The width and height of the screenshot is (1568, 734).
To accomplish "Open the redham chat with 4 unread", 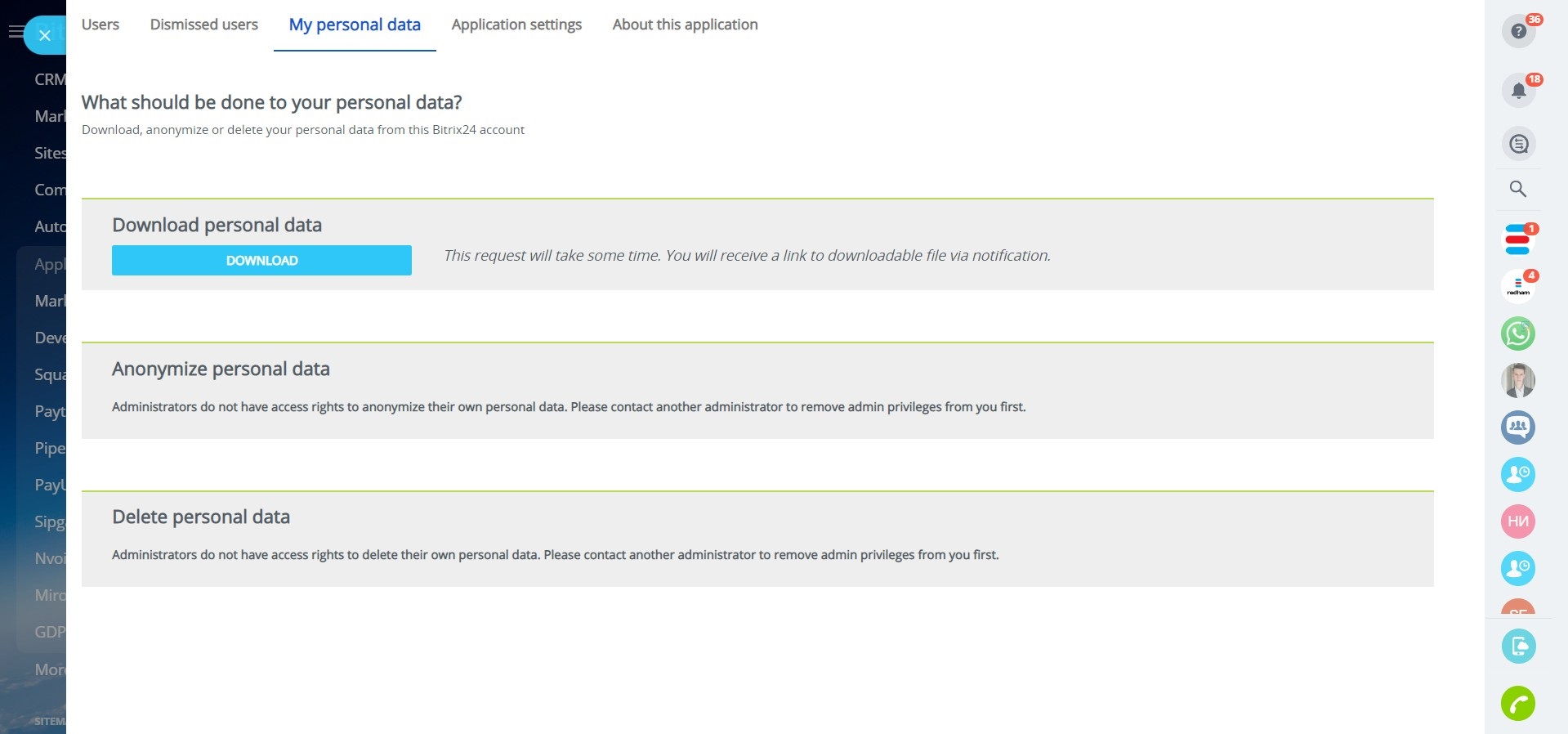I will point(1518,287).
